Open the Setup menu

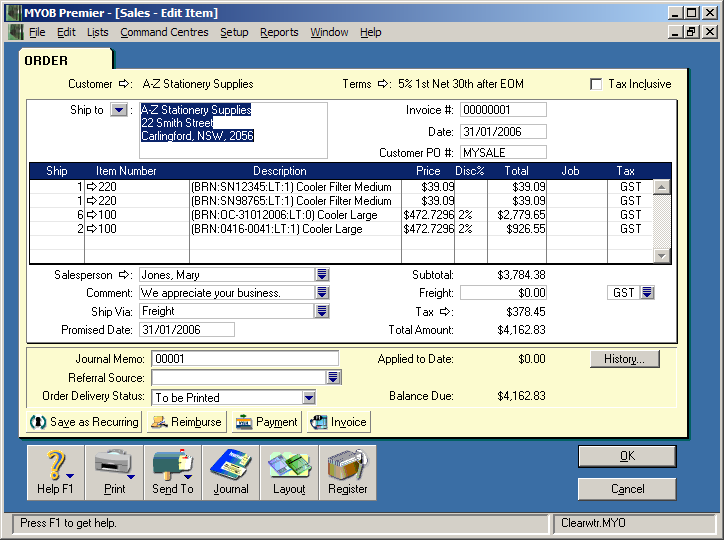tap(234, 32)
